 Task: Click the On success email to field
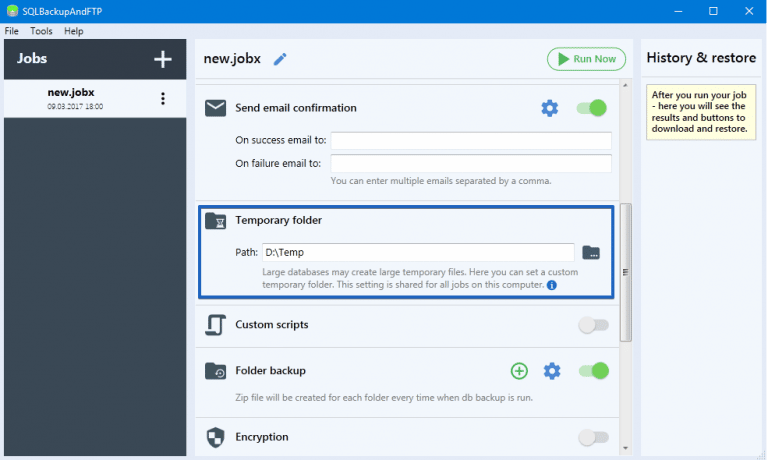[x=471, y=140]
